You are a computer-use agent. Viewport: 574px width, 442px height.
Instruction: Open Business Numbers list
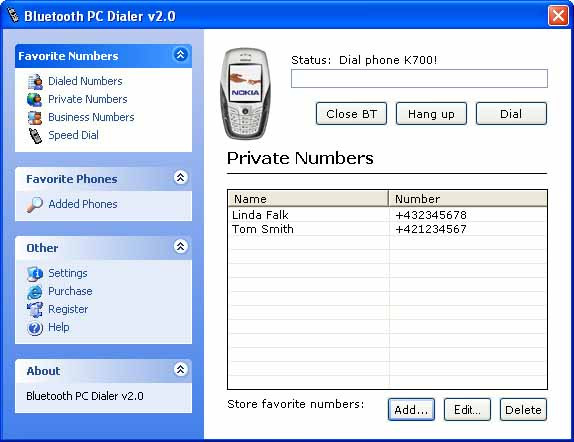tap(91, 117)
